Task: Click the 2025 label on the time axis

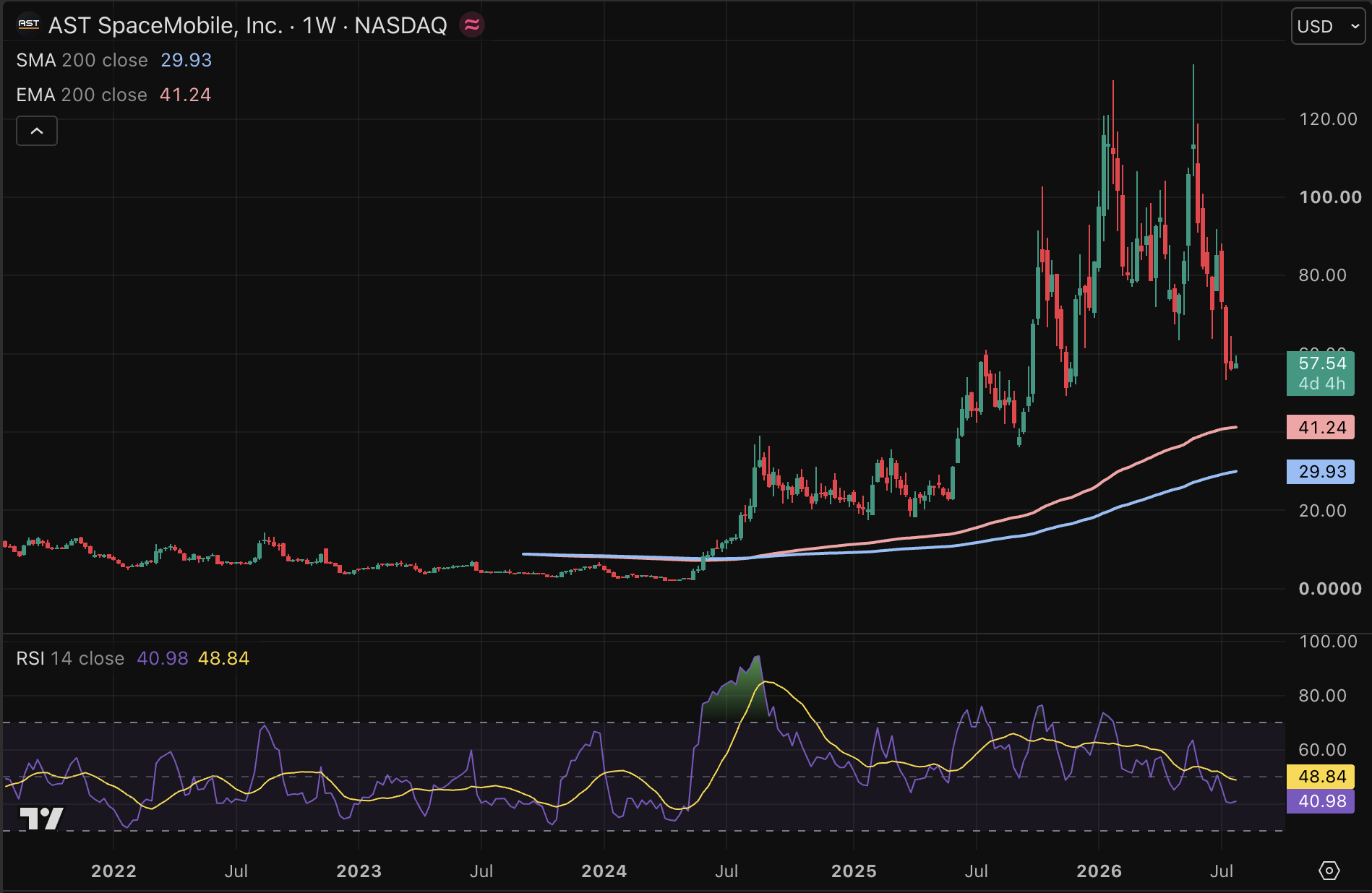Action: click(854, 871)
